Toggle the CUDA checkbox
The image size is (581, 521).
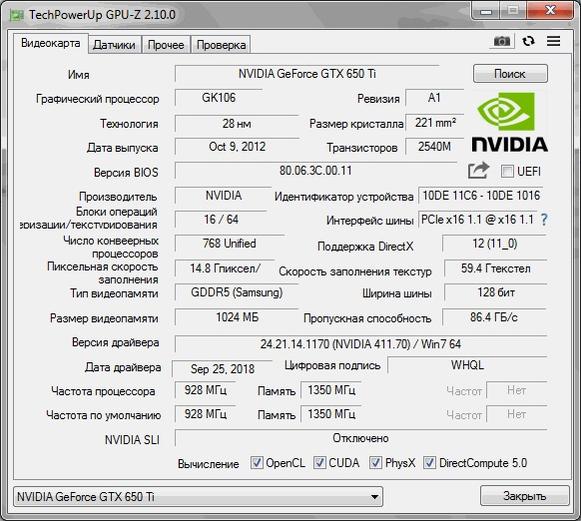[x=319, y=462]
